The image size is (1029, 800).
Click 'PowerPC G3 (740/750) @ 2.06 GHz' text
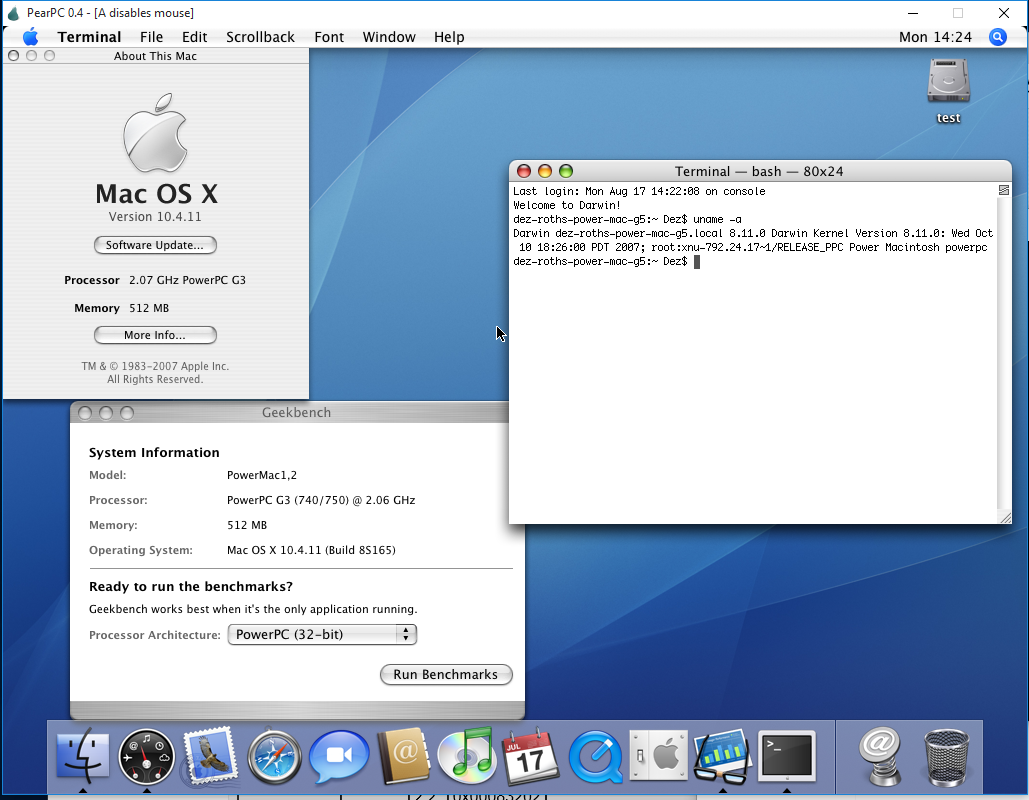click(321, 500)
